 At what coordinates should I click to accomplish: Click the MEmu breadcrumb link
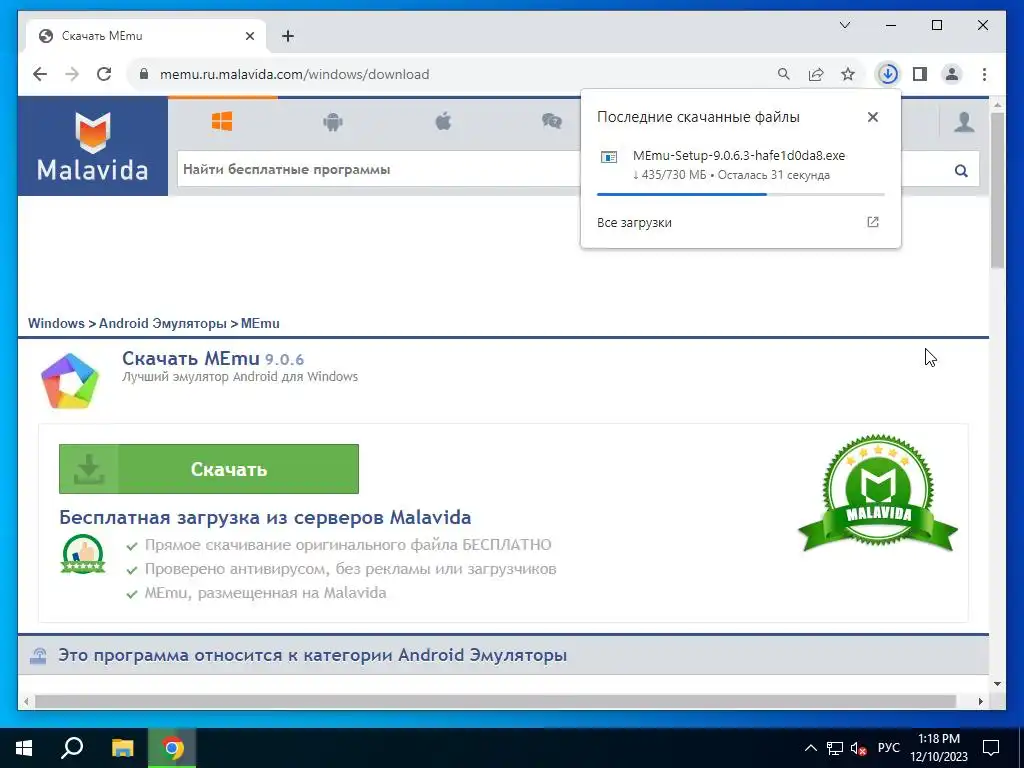tap(260, 323)
